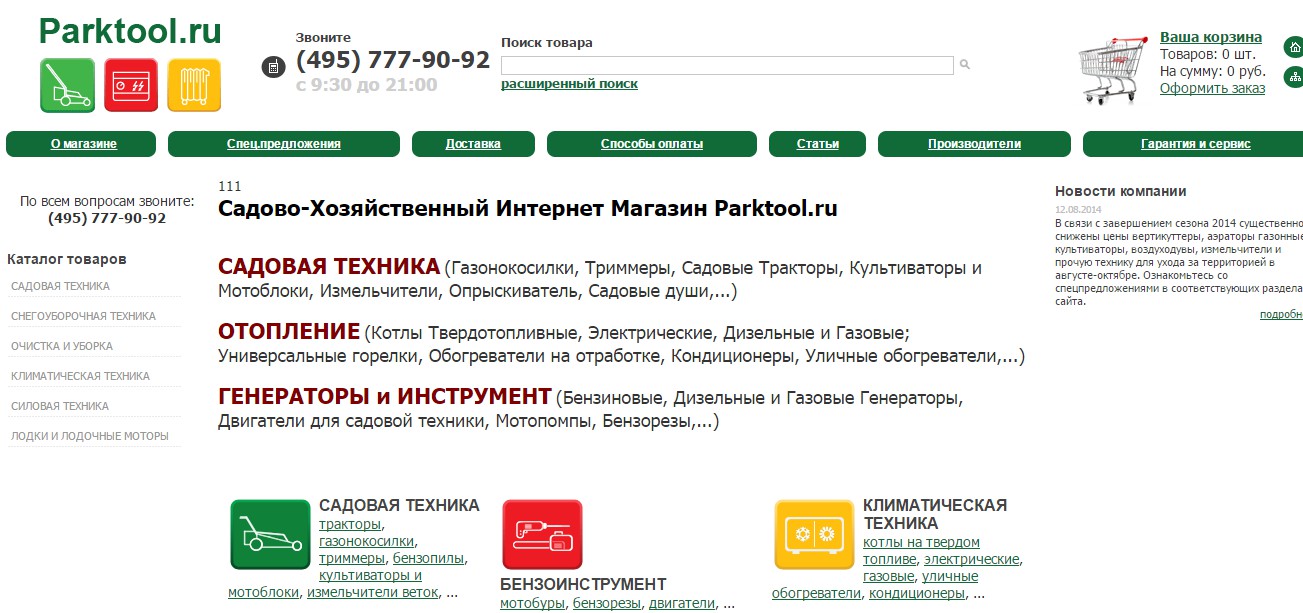Open the кондиционеры link
Image resolution: width=1303 pixels, height=613 pixels.
916,594
